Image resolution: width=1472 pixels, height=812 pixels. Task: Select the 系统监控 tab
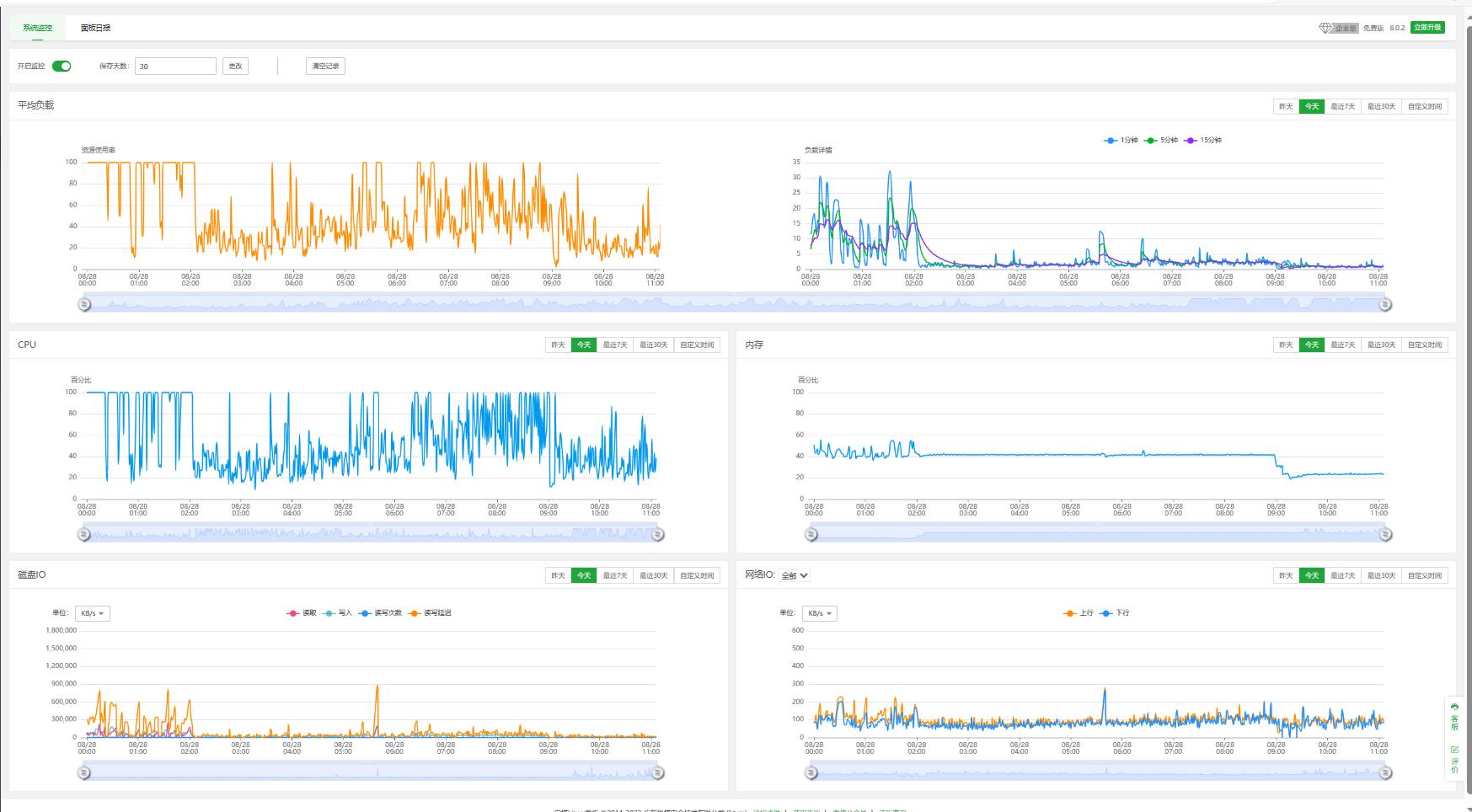[37, 28]
